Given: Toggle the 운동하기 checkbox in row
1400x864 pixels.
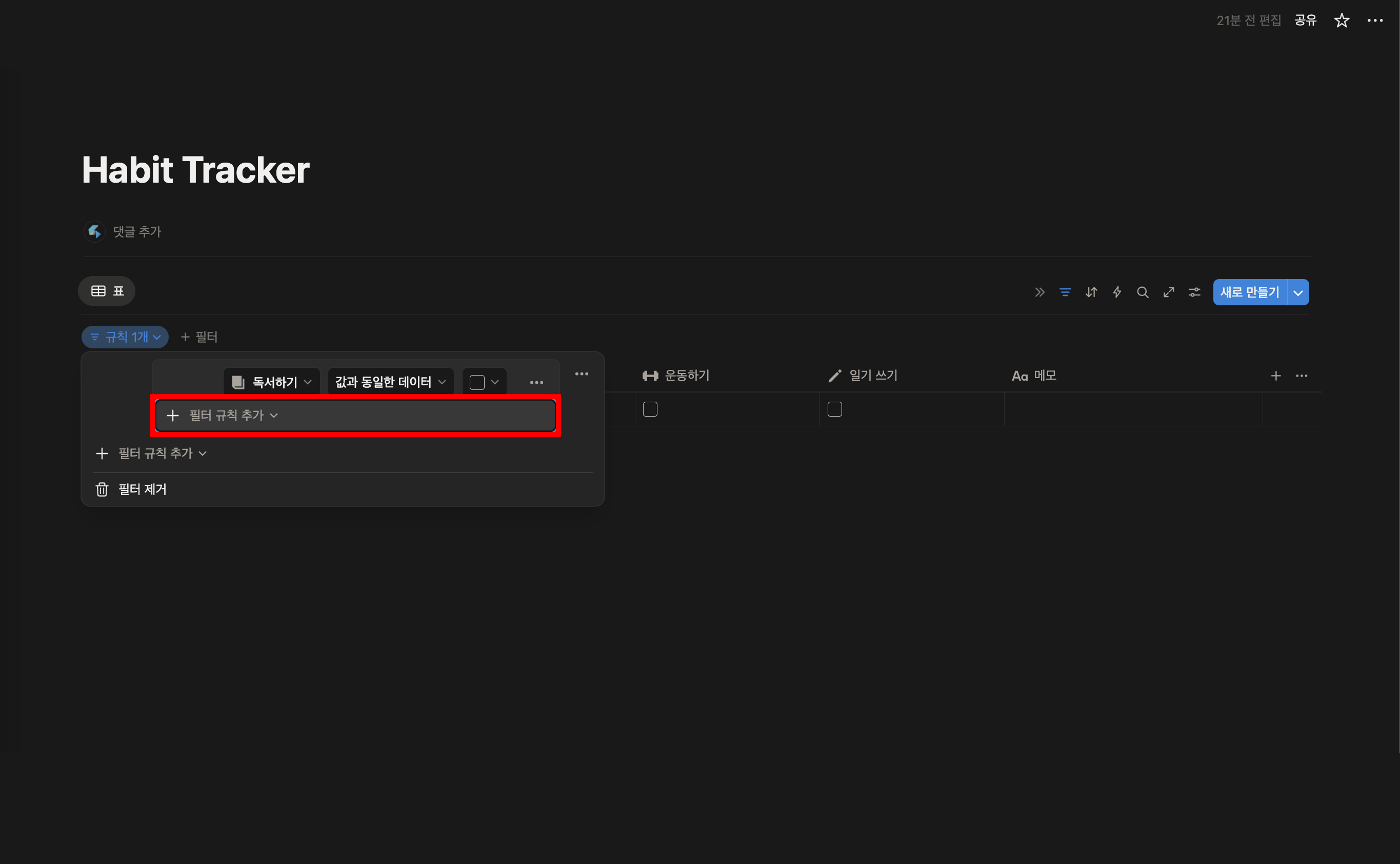Looking at the screenshot, I should pos(650,409).
